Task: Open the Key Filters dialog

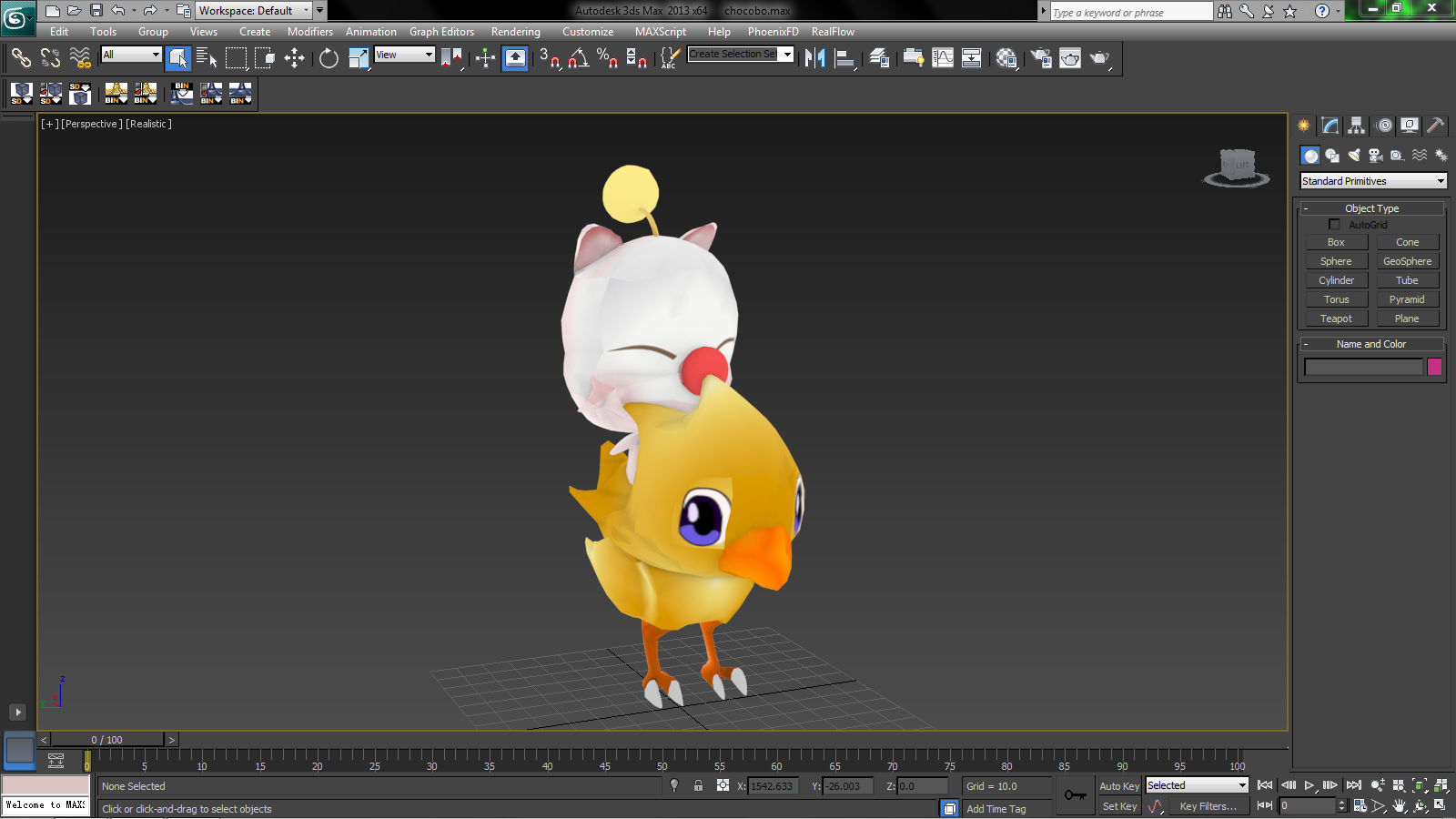Action: click(1208, 806)
